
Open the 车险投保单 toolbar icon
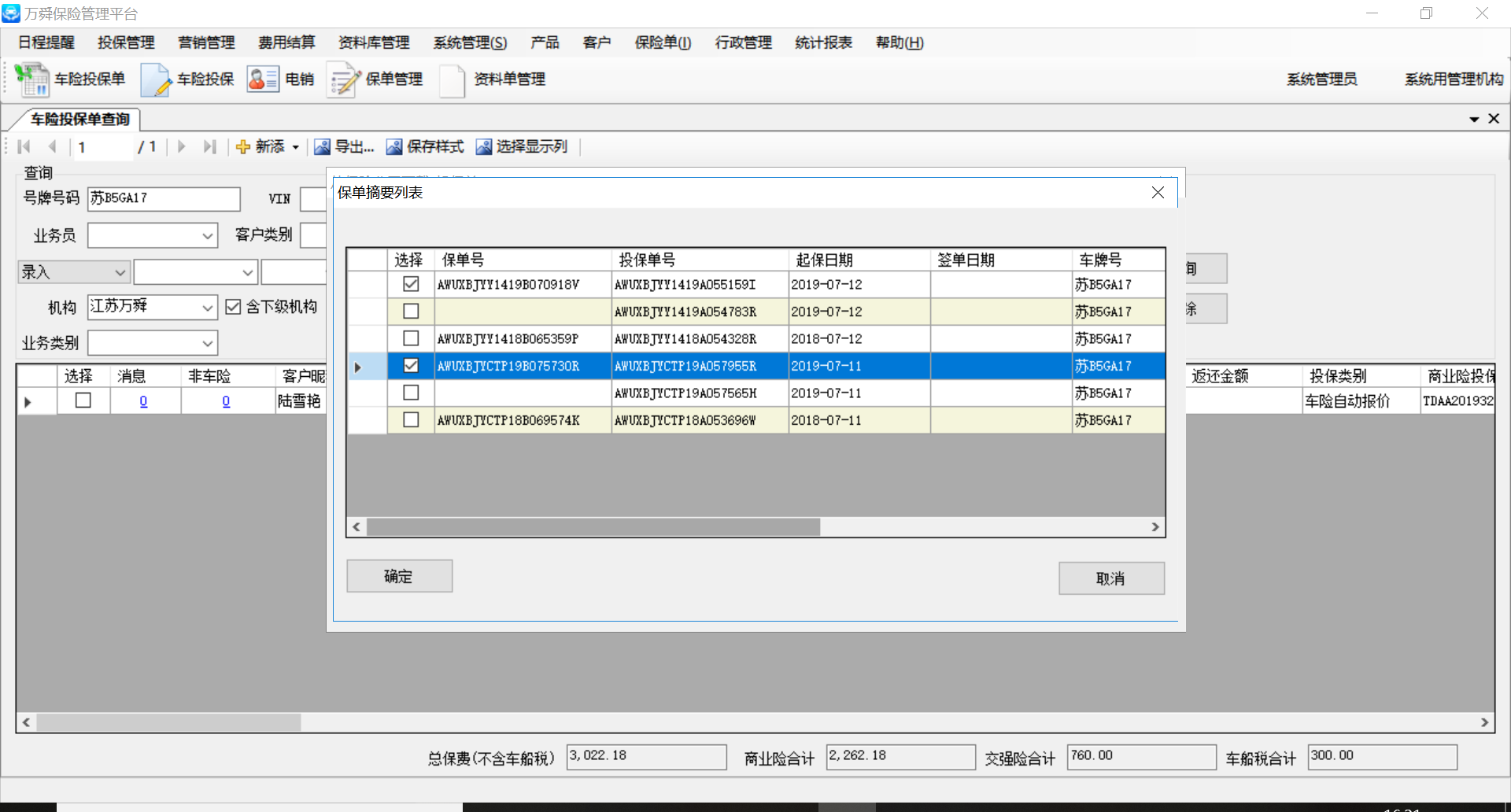click(x=33, y=79)
